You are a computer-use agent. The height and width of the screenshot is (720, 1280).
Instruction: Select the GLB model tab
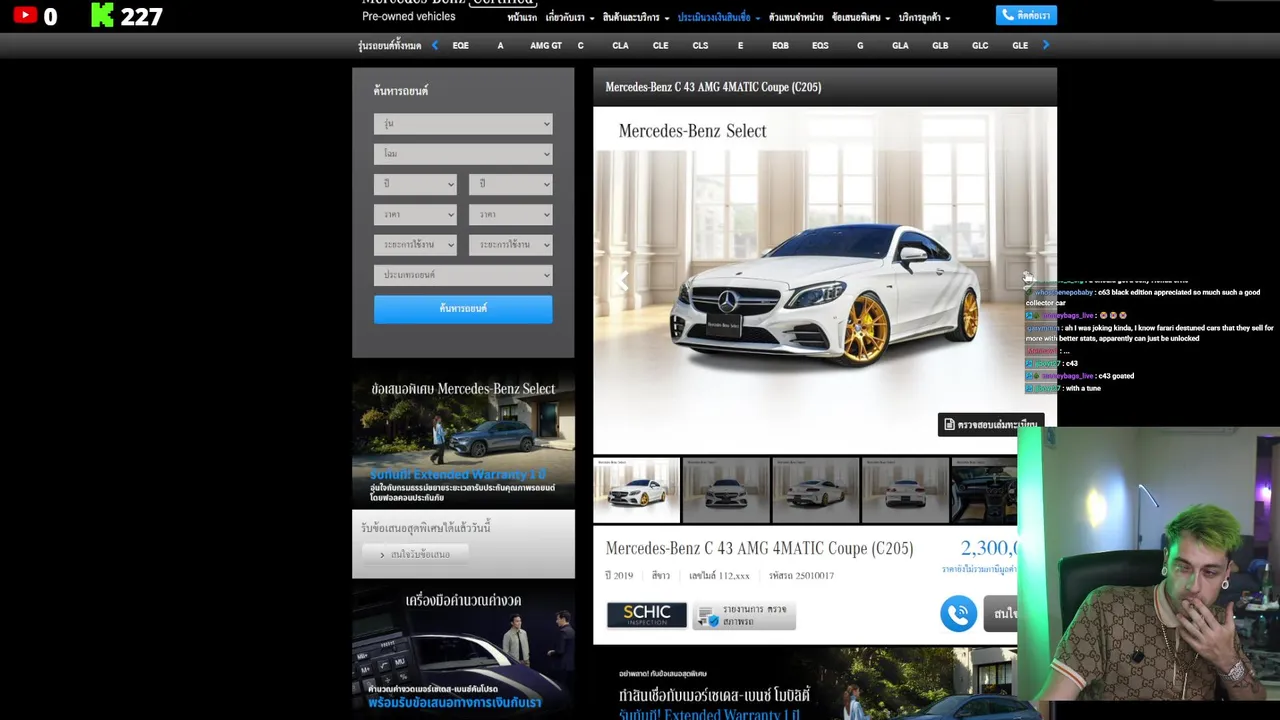(940, 45)
